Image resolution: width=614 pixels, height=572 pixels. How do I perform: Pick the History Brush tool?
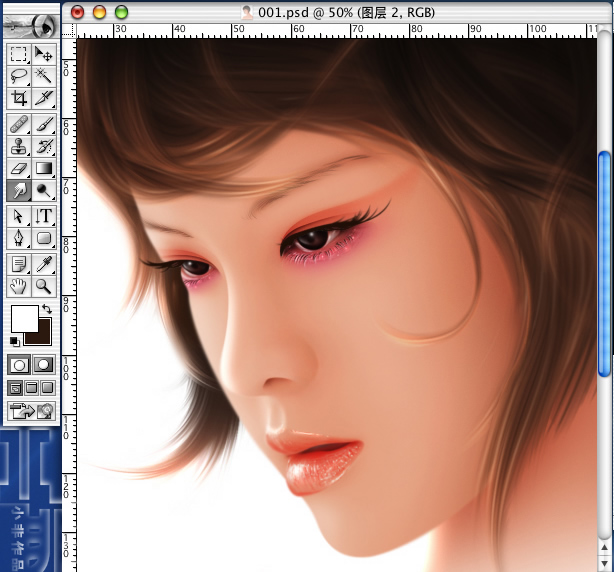pos(43,146)
